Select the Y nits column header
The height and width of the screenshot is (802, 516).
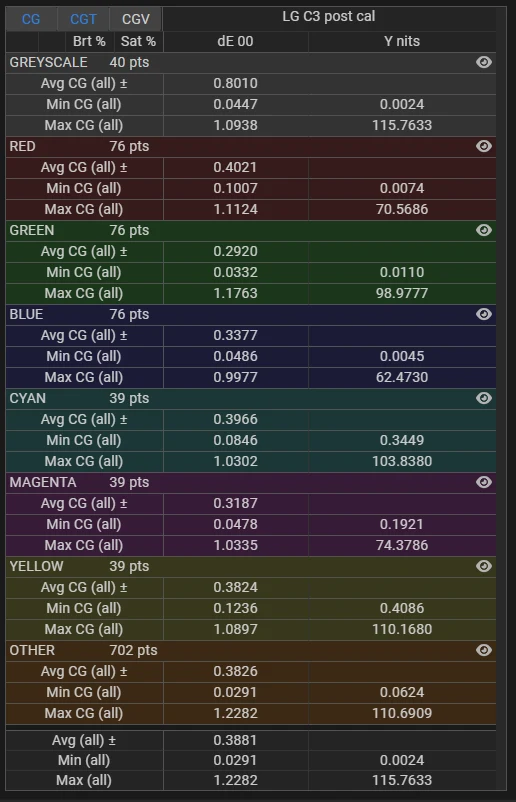point(402,41)
